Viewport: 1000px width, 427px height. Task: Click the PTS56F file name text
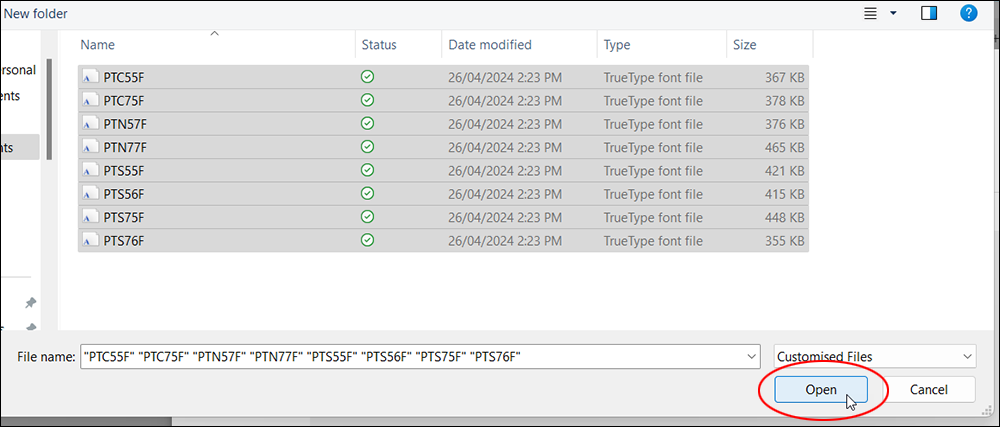(x=124, y=194)
